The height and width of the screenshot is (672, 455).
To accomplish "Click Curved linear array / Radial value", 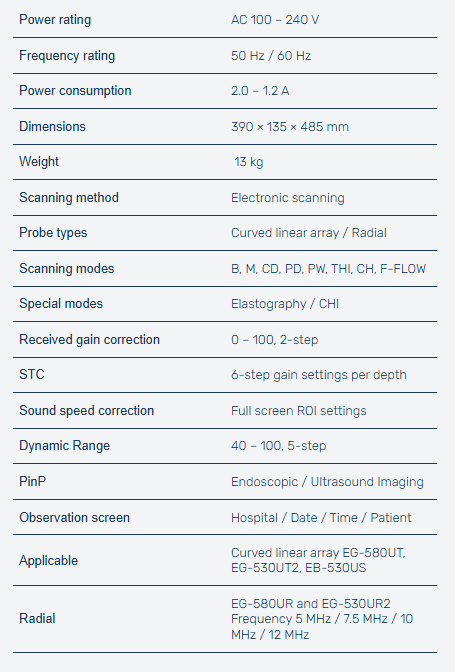I will (308, 233).
